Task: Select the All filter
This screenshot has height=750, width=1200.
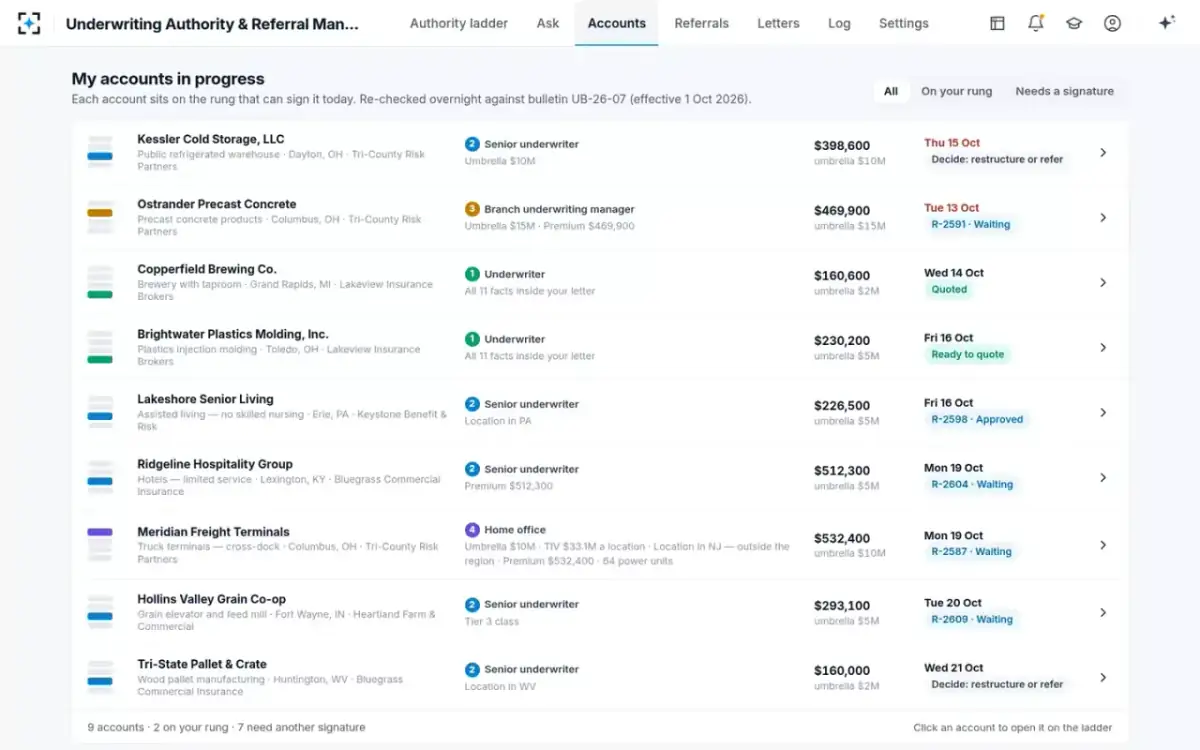Action: click(890, 91)
